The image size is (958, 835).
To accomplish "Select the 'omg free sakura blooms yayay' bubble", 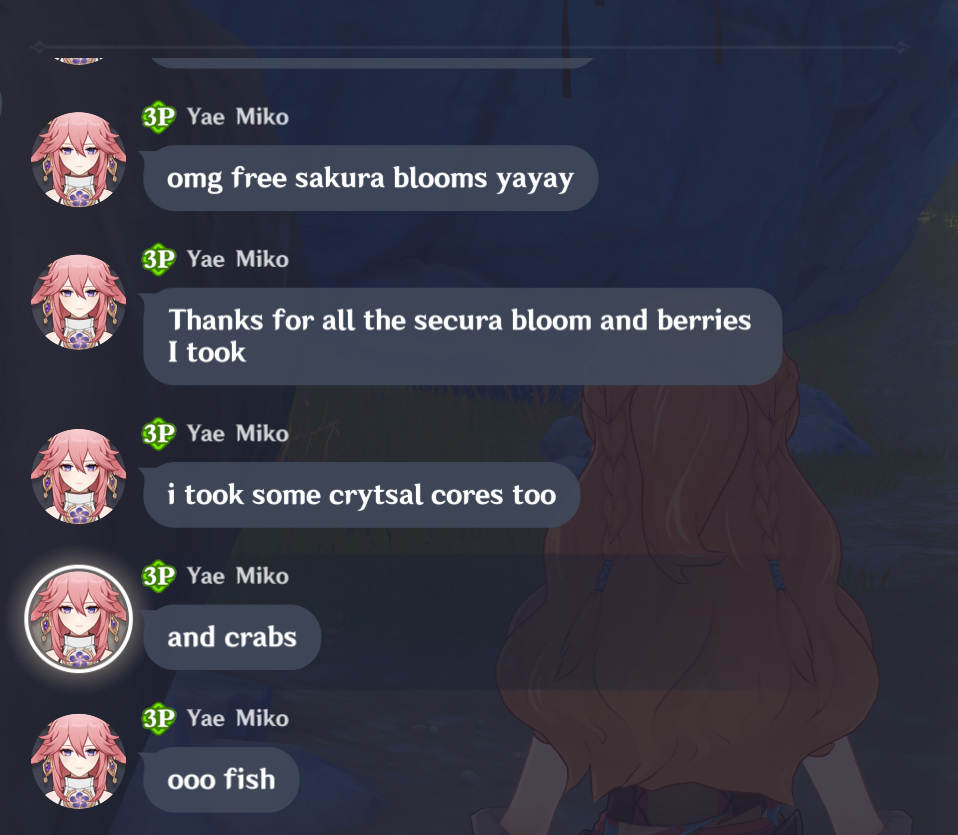I will 370,178.
